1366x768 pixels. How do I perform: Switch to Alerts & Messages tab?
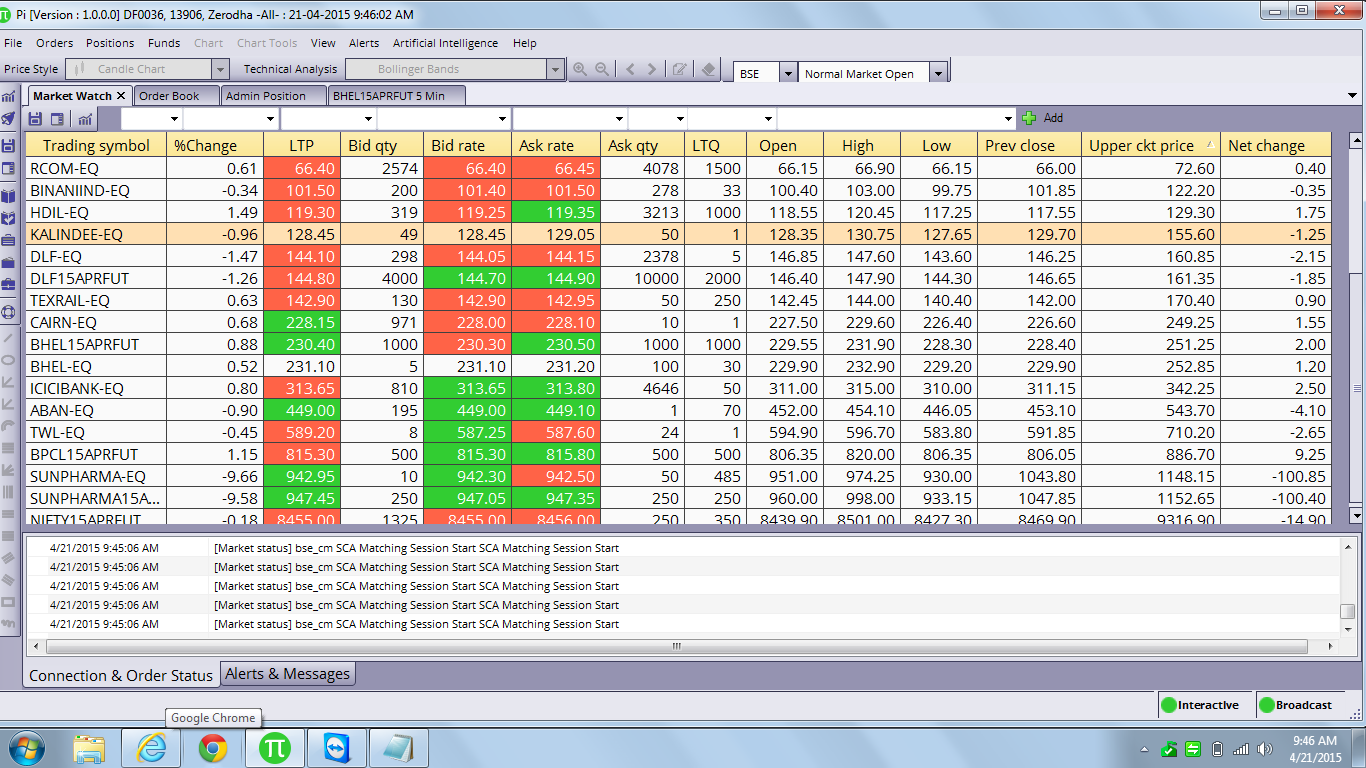(x=288, y=674)
